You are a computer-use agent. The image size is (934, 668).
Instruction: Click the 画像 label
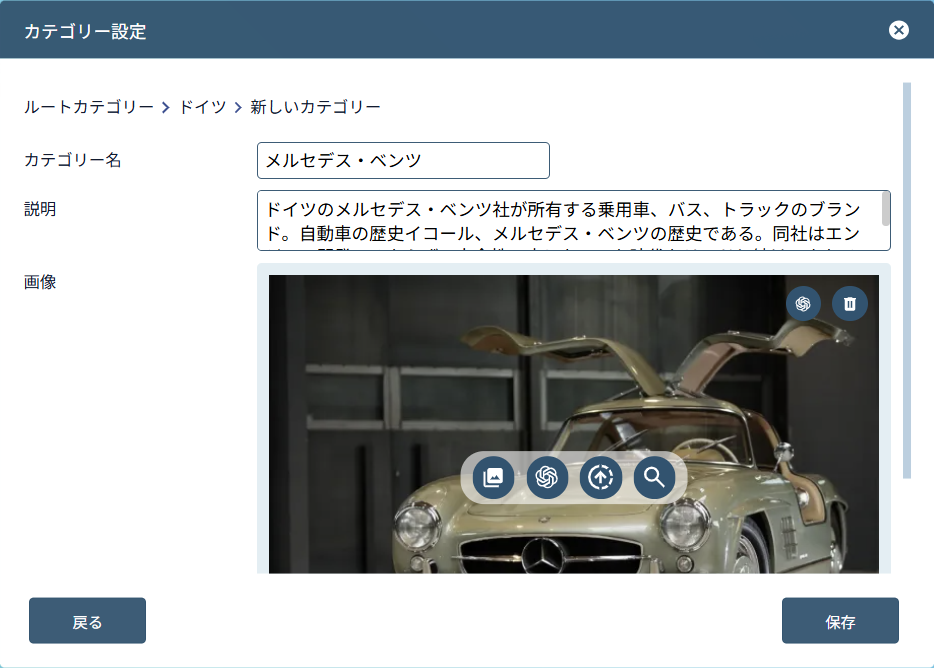(x=40, y=282)
